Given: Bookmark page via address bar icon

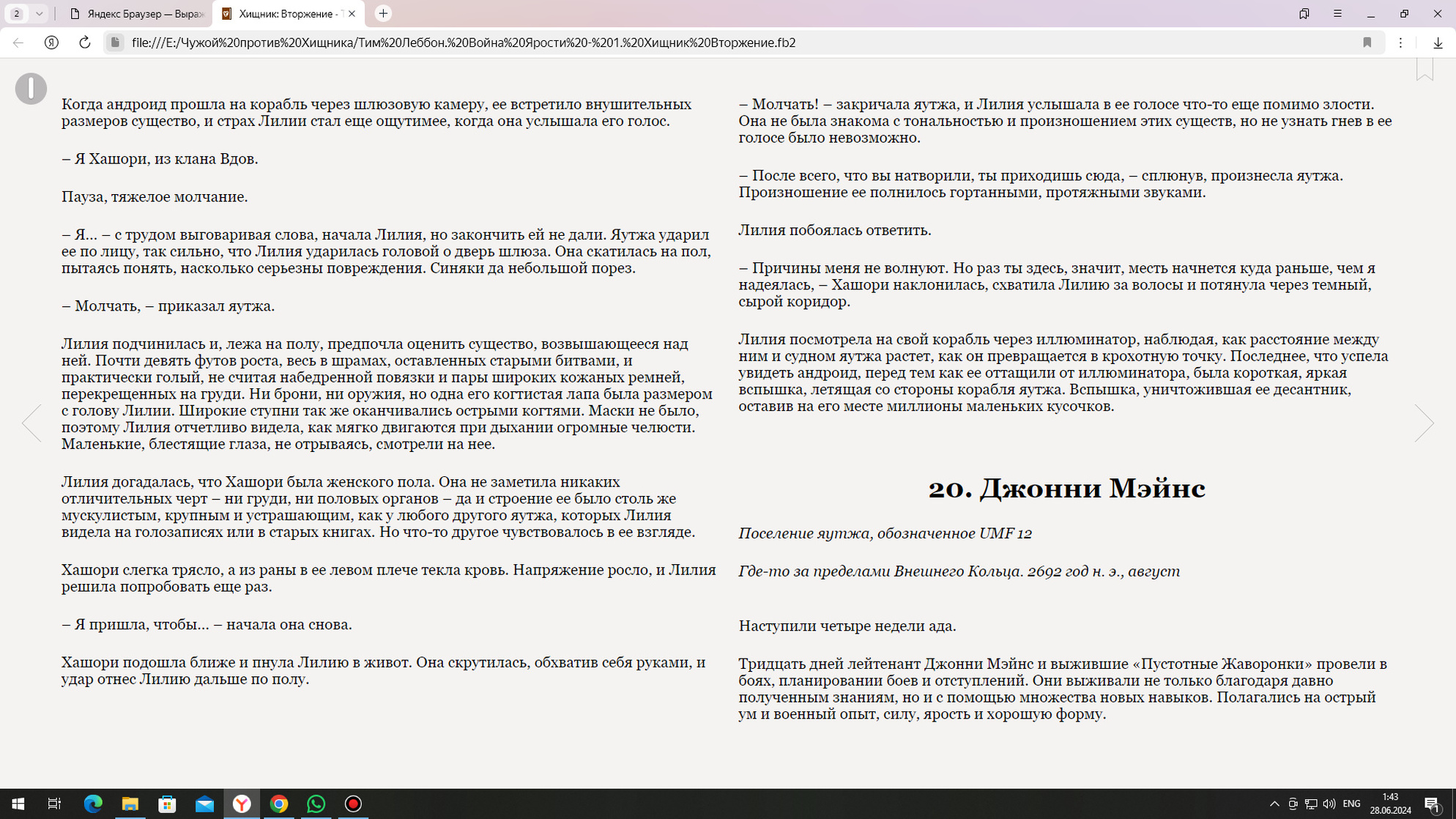Looking at the screenshot, I should [x=1367, y=42].
